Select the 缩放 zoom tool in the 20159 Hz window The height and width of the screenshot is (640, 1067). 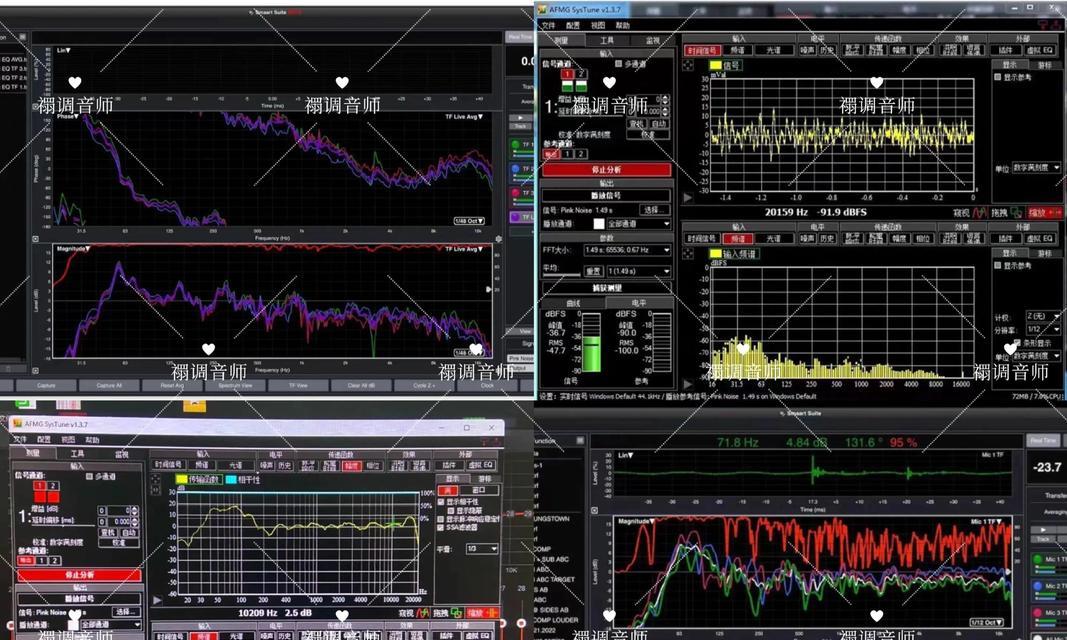click(x=1044, y=213)
